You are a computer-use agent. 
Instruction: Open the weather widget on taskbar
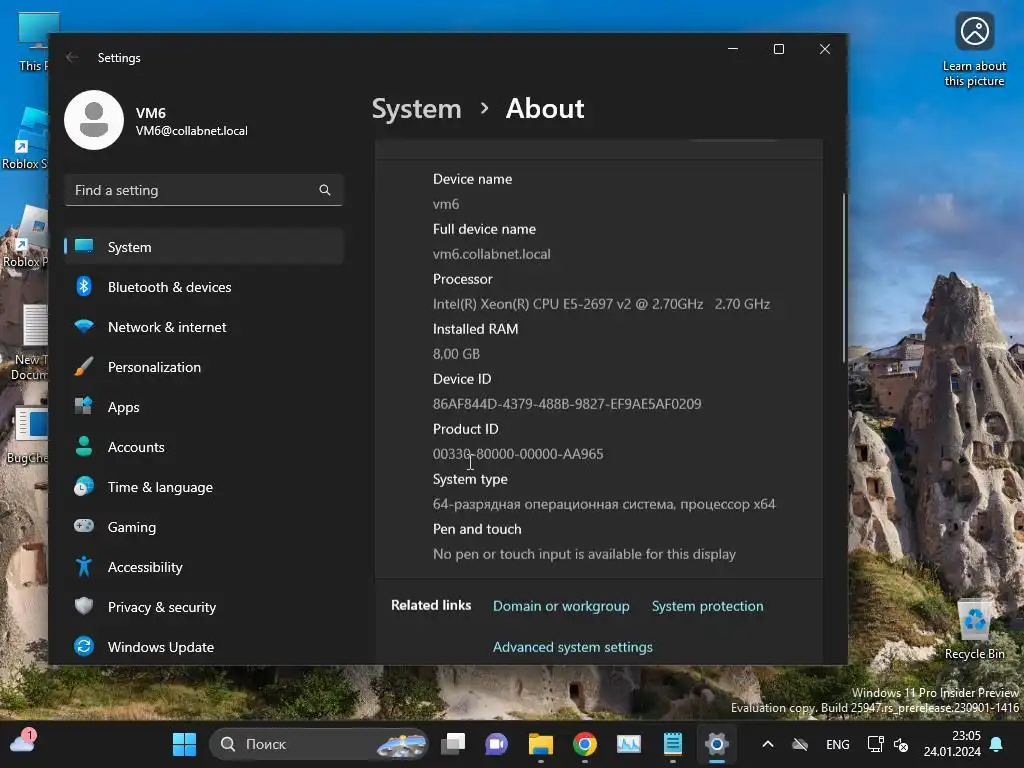[x=22, y=743]
